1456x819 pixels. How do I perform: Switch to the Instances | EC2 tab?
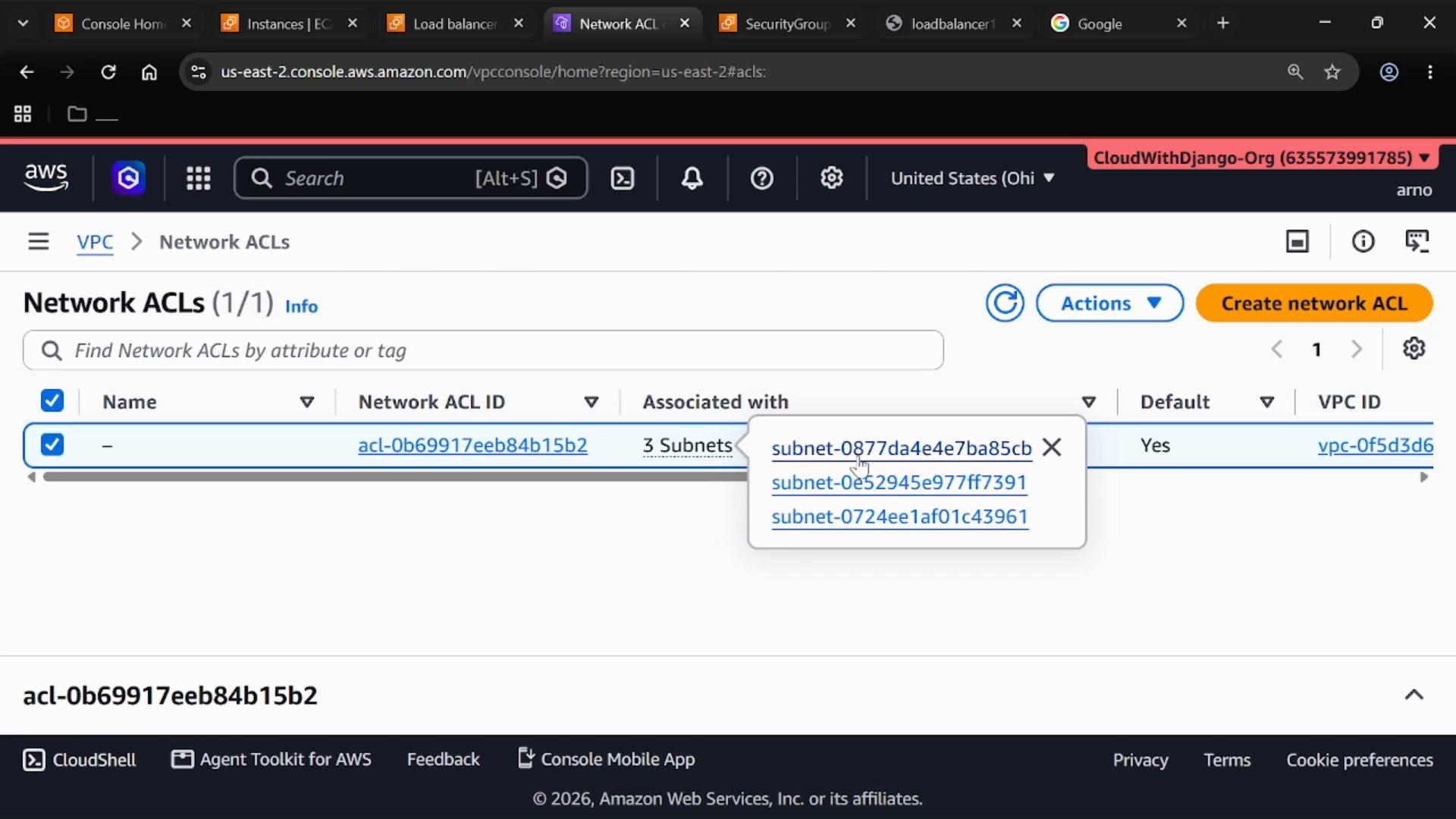point(288,24)
